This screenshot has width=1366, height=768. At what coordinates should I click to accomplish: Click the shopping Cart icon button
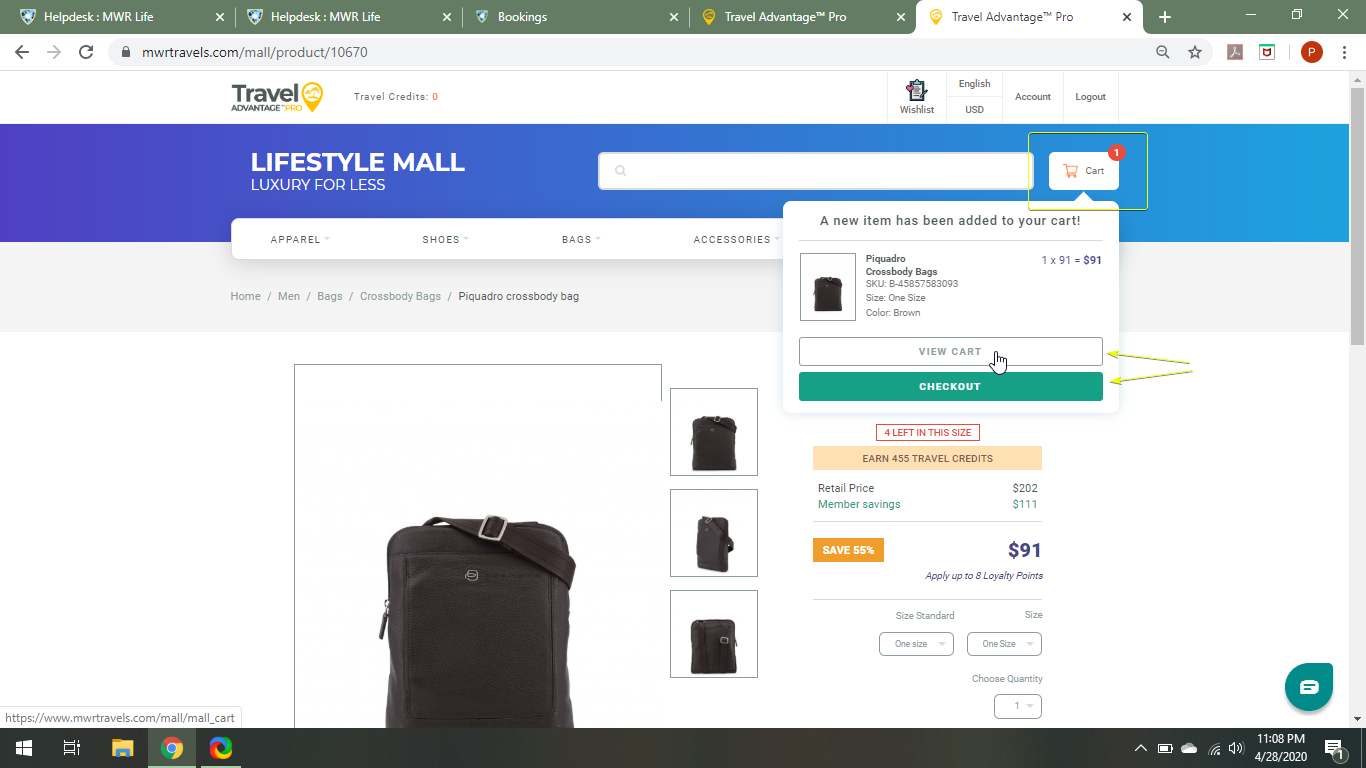1084,171
